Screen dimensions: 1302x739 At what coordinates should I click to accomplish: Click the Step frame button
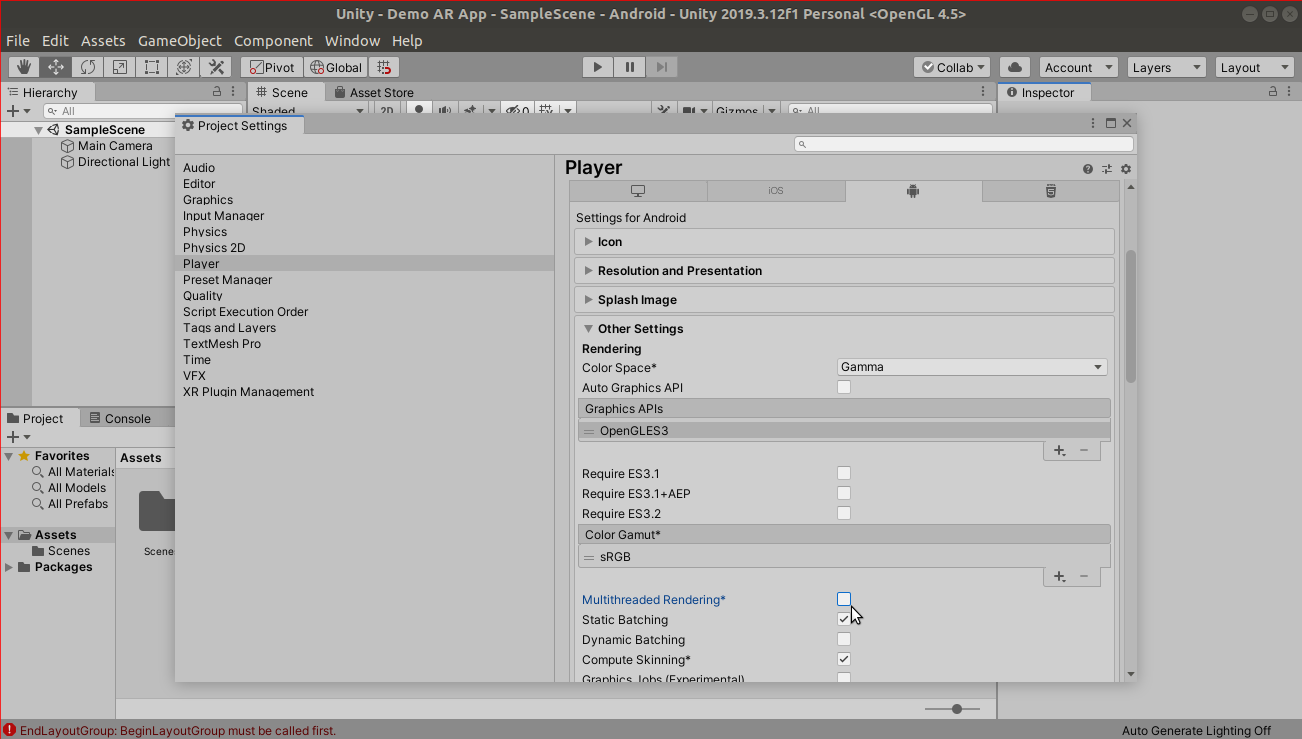(662, 67)
